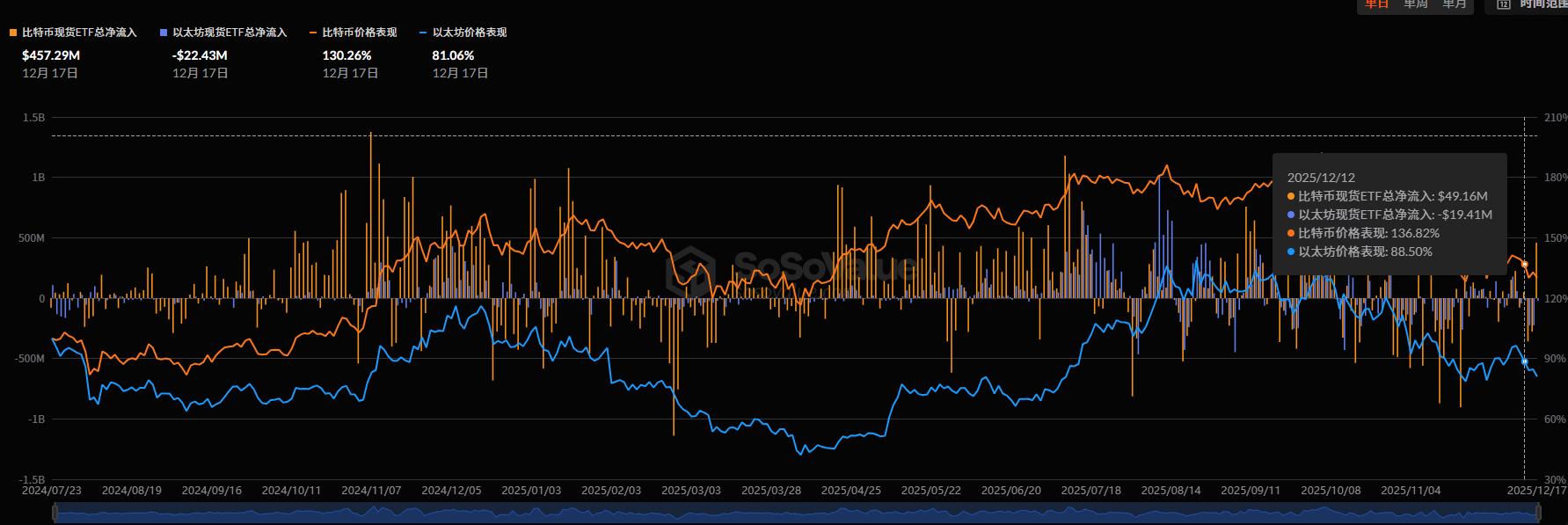Toggle the 以太坊价格表现 series label
This screenshot has width=1568, height=525.
click(x=470, y=33)
